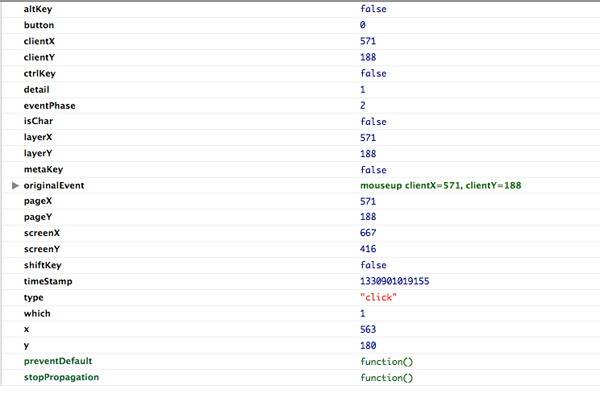This screenshot has width=600, height=406.
Task: Select the layerX property name
Action: (x=38, y=137)
